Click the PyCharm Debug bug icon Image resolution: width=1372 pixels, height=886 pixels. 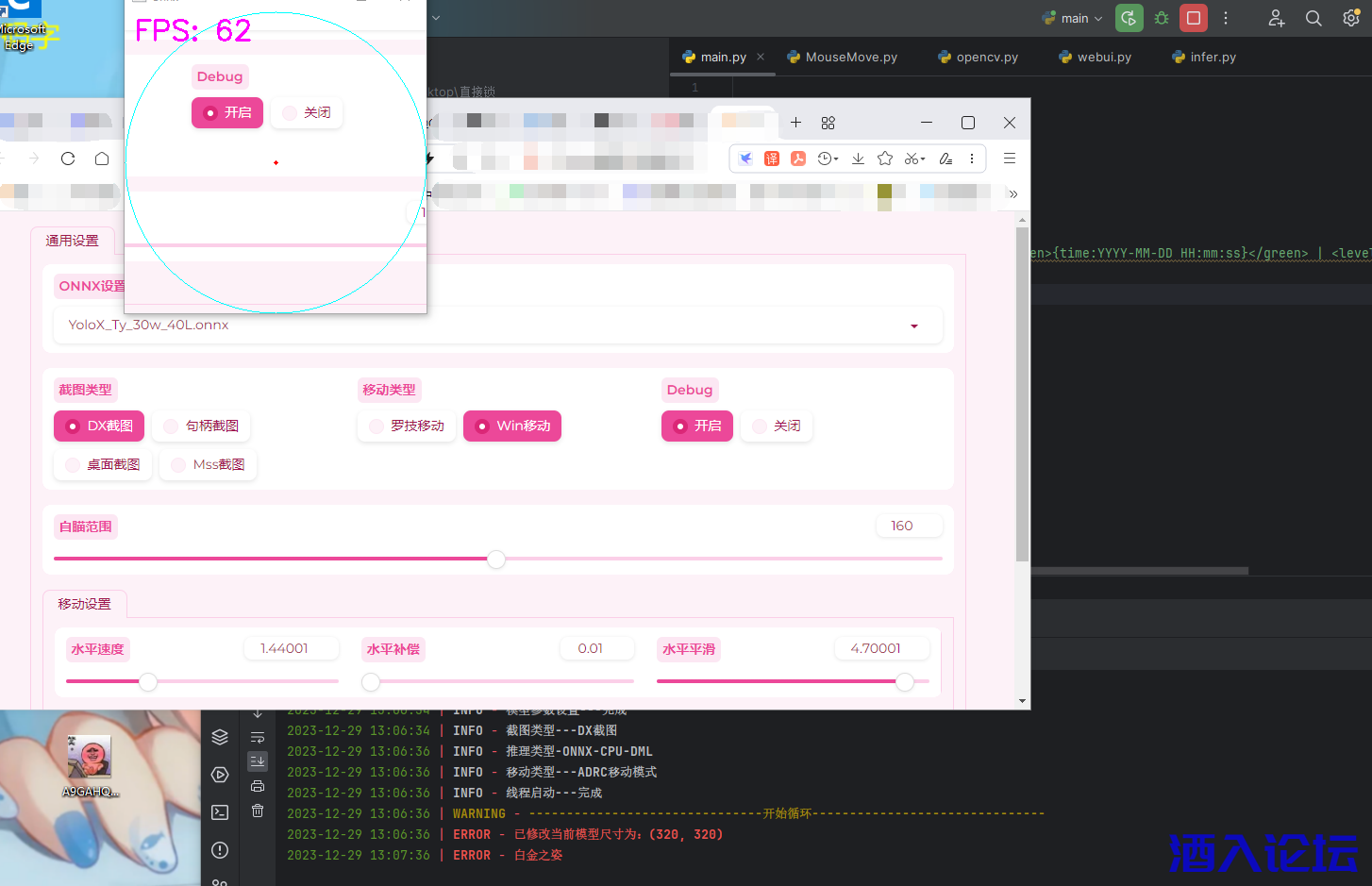(x=1162, y=18)
